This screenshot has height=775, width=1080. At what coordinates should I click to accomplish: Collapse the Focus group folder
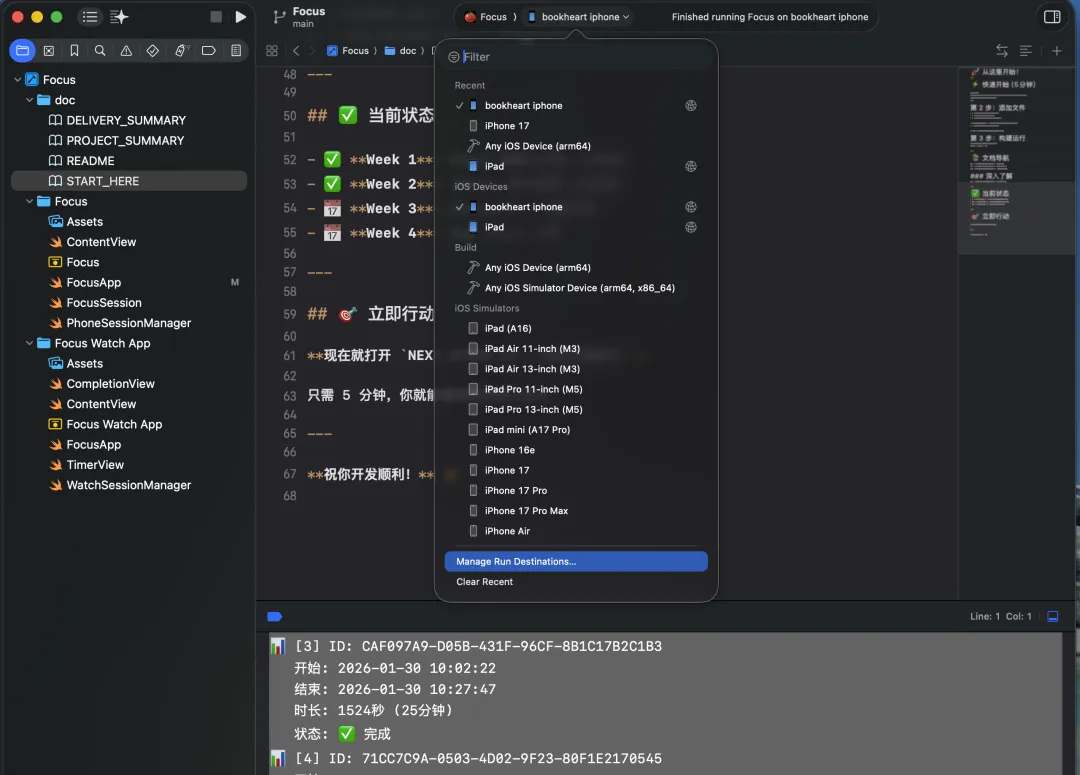coord(29,201)
